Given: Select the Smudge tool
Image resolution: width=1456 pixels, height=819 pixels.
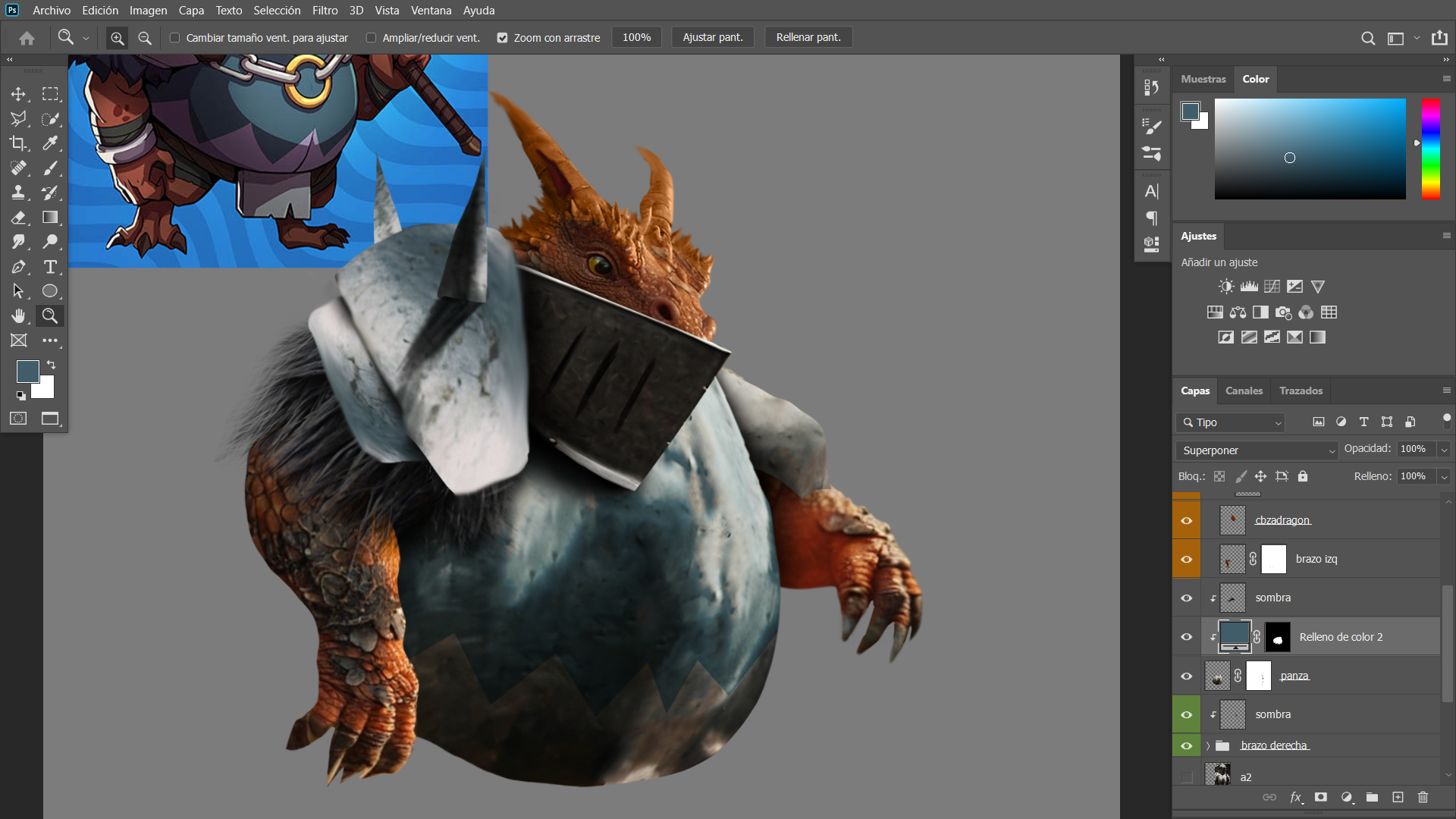Looking at the screenshot, I should (x=18, y=242).
